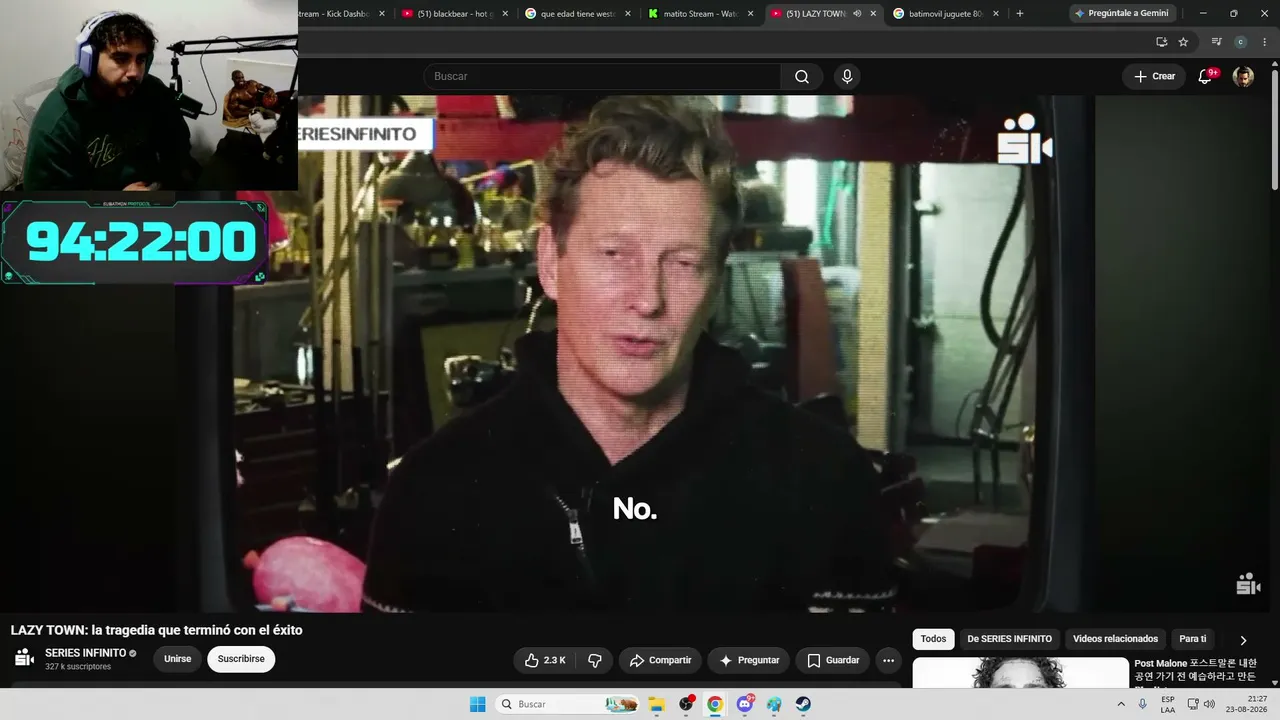Start voice search with the microphone icon
This screenshot has height=720, width=1280.
[x=847, y=77]
